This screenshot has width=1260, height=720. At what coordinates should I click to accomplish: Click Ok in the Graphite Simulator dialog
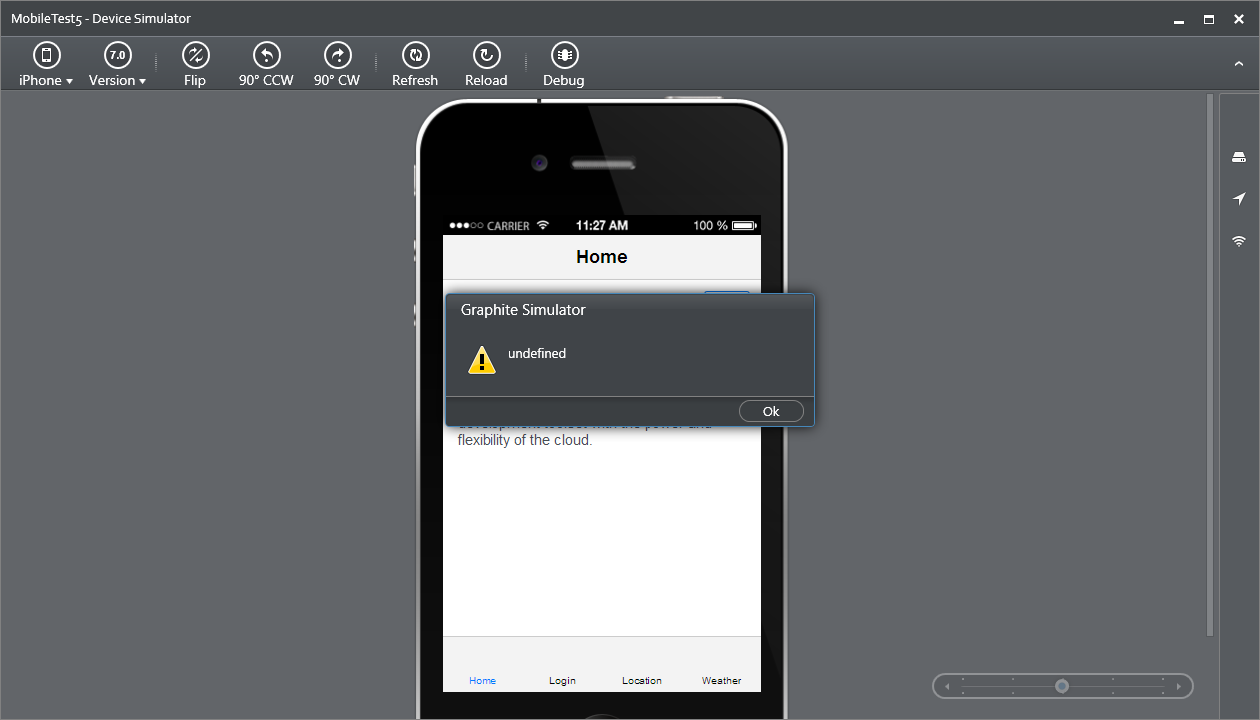771,411
